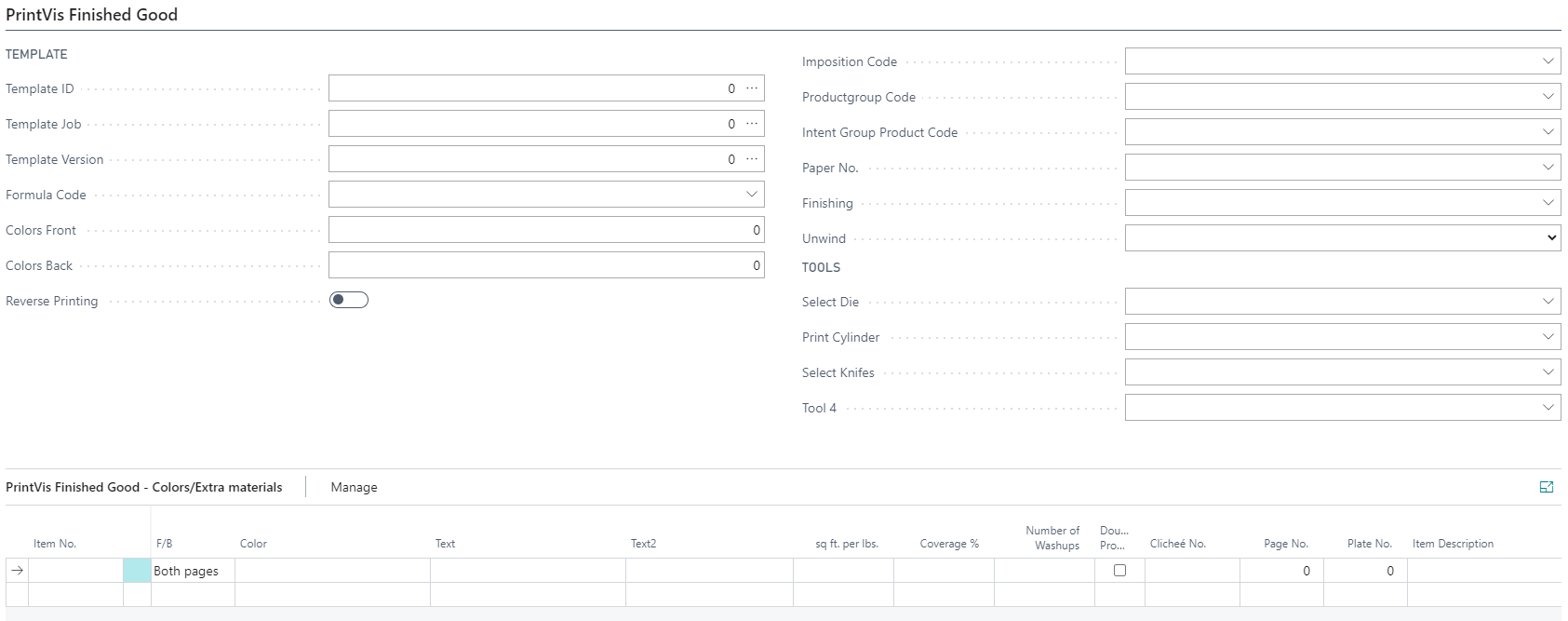Click the Item No. column header
The image size is (1568, 621).
[x=55, y=544]
